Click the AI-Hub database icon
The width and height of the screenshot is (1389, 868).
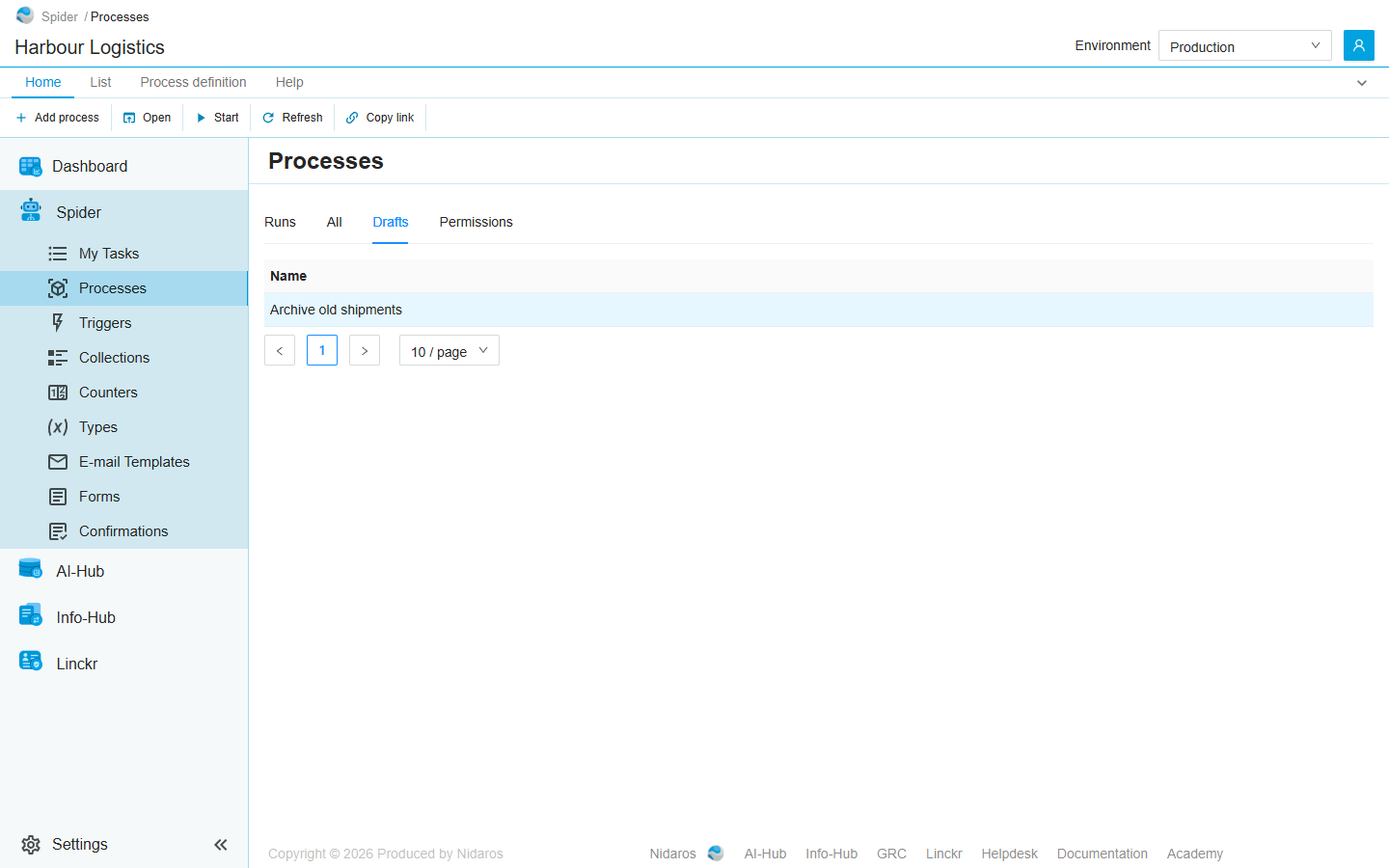[x=31, y=569]
